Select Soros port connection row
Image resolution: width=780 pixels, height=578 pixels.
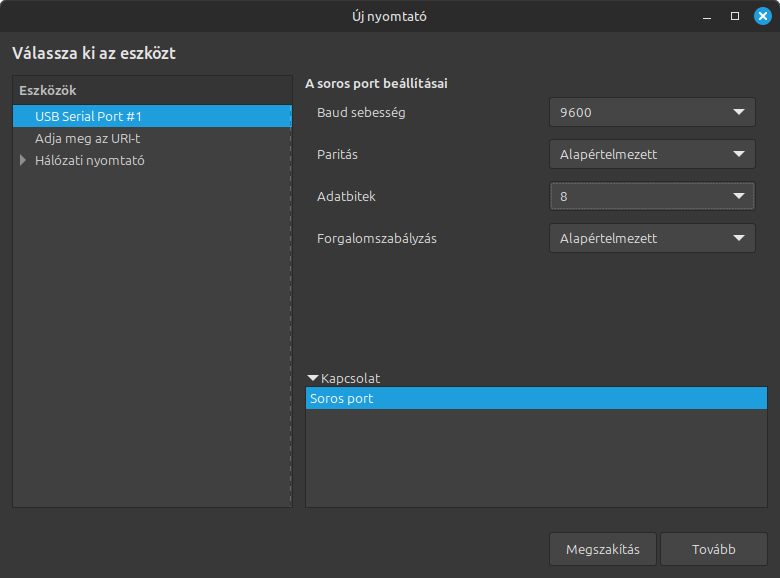[x=536, y=399]
